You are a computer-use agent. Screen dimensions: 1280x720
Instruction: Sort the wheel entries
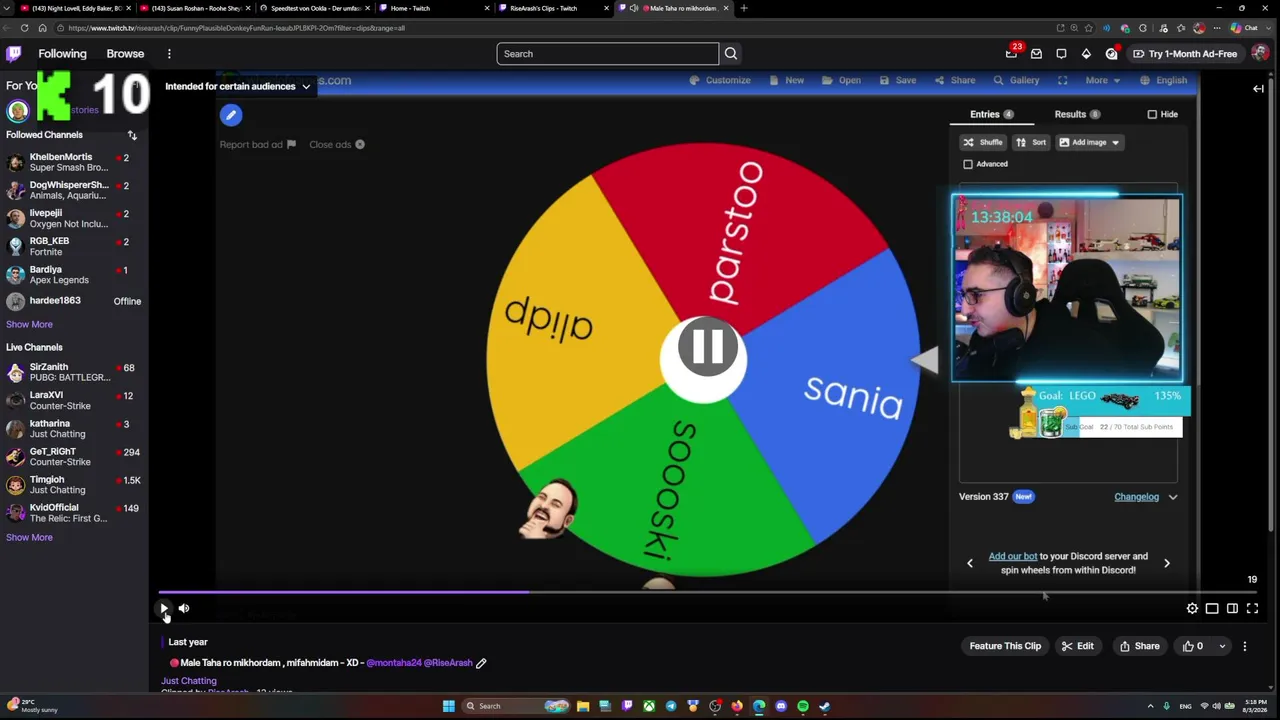click(x=1031, y=142)
